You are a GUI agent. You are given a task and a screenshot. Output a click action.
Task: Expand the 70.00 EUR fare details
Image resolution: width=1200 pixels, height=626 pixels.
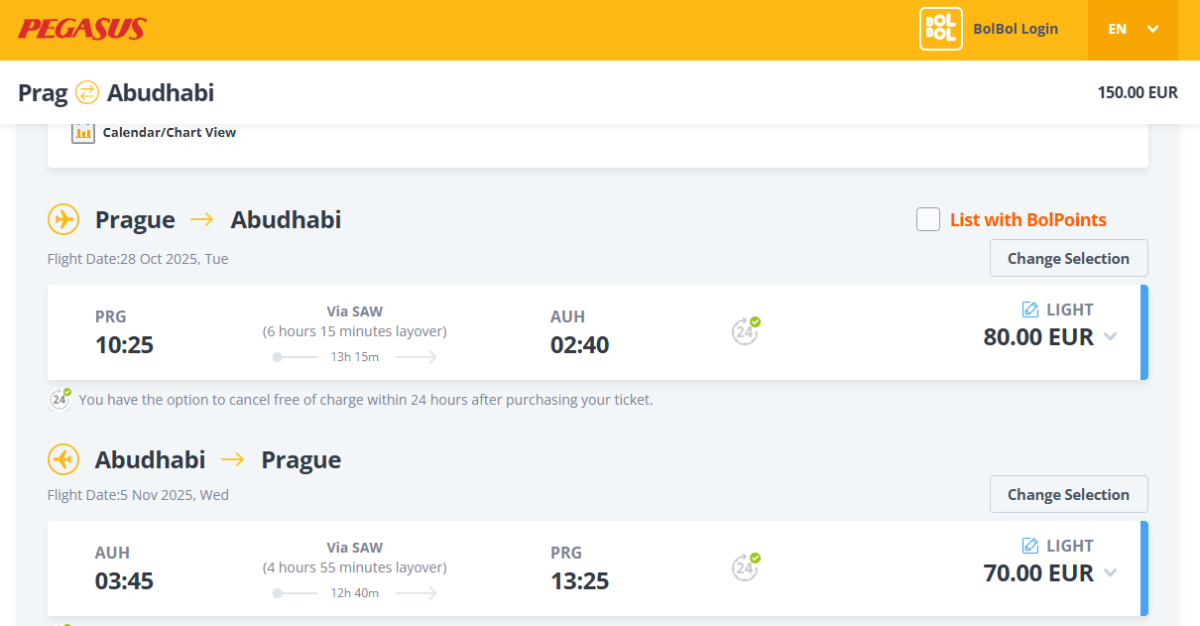point(1110,574)
